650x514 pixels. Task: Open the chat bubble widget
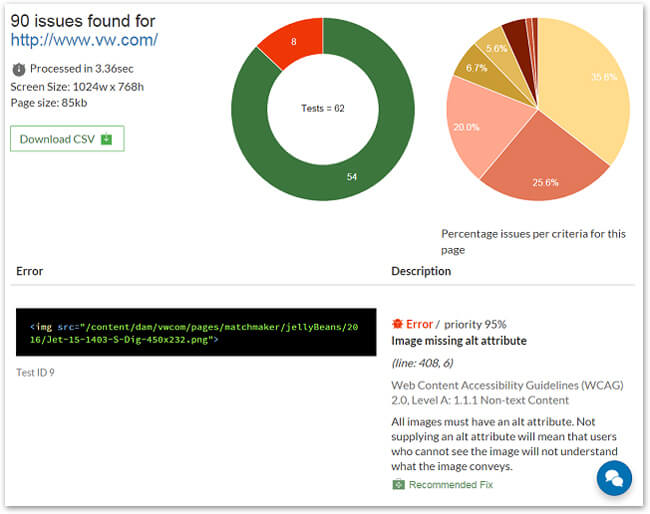click(x=614, y=478)
